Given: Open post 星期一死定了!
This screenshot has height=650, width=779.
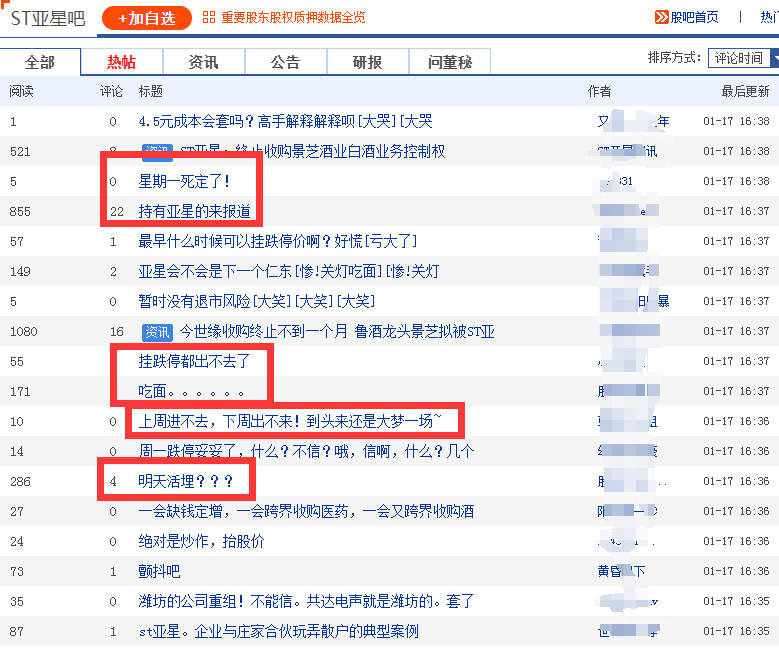Looking at the screenshot, I should (x=184, y=181).
